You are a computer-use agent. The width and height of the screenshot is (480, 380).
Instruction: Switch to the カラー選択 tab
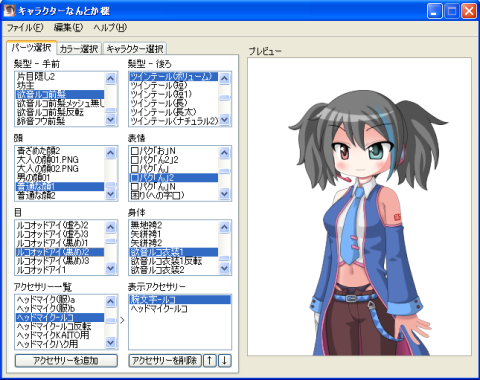[x=79, y=49]
